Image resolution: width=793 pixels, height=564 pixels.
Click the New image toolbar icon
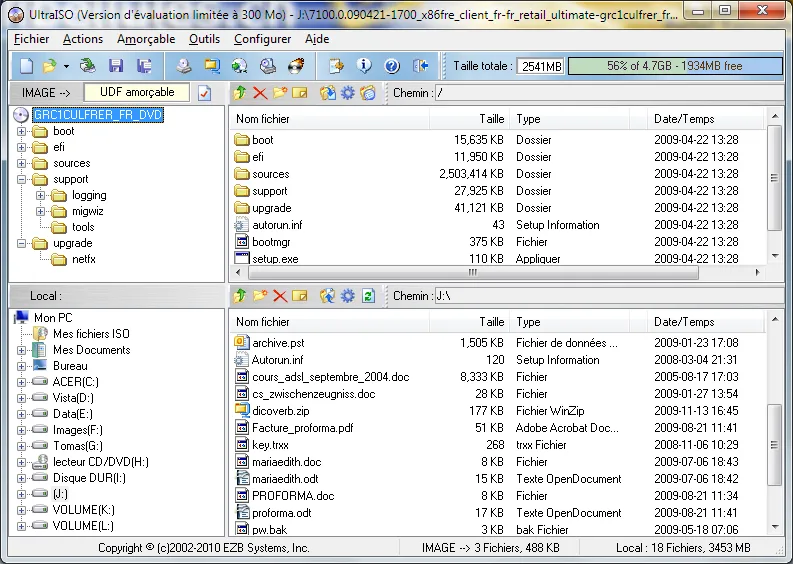coord(26,66)
